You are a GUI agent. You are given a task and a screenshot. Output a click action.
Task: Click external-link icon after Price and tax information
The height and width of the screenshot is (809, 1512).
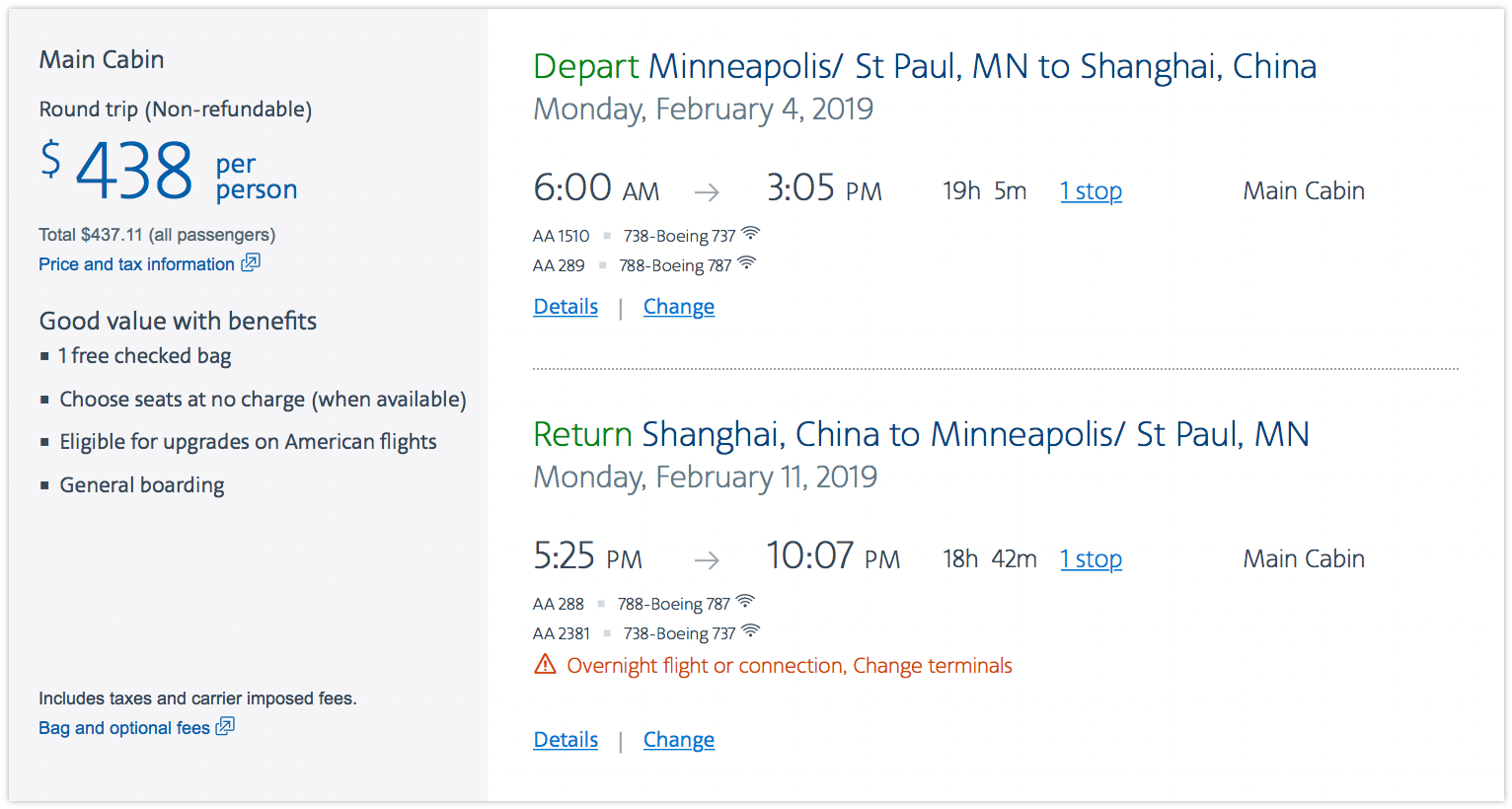pyautogui.click(x=251, y=262)
